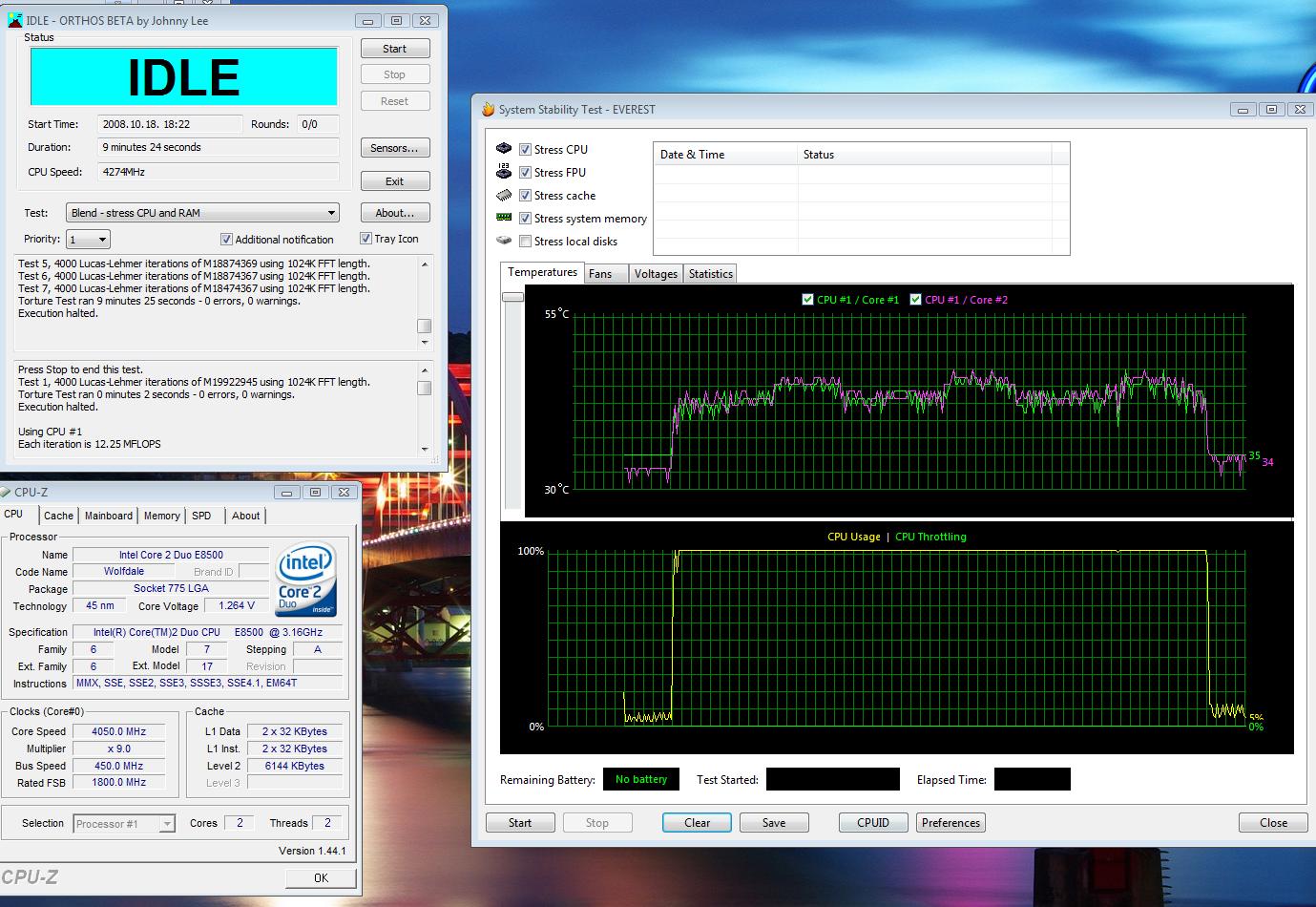The height and width of the screenshot is (907, 1316).
Task: Click the Intel Core 2 Duo logo
Action: [305, 580]
